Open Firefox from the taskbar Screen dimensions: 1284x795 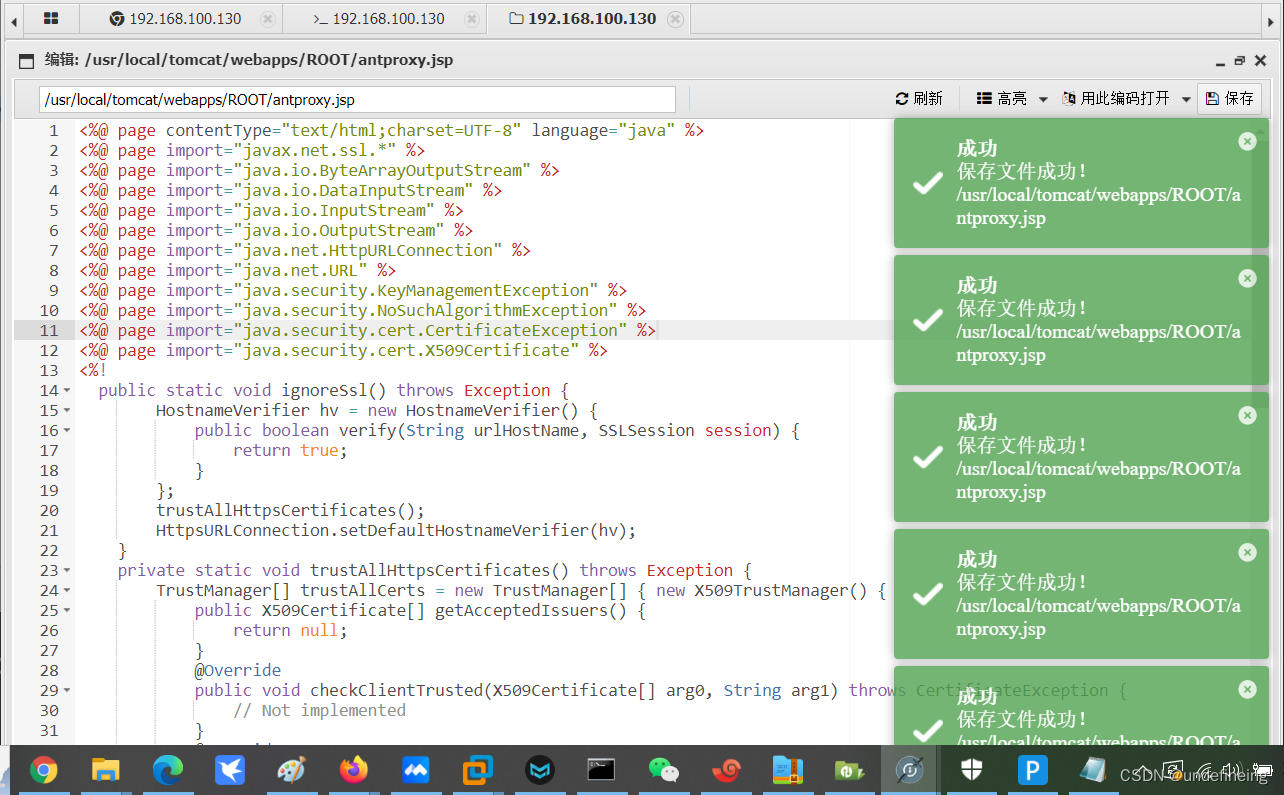pyautogui.click(x=353, y=770)
